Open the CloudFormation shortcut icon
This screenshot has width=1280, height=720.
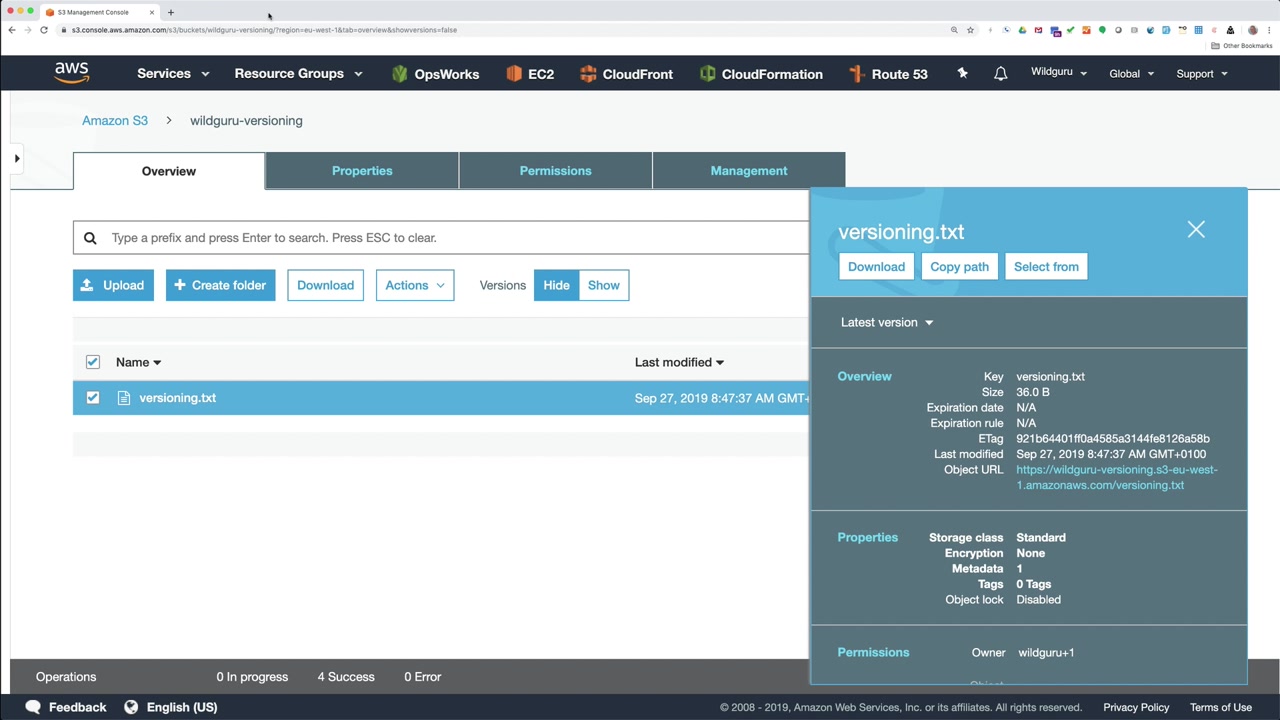[x=708, y=74]
